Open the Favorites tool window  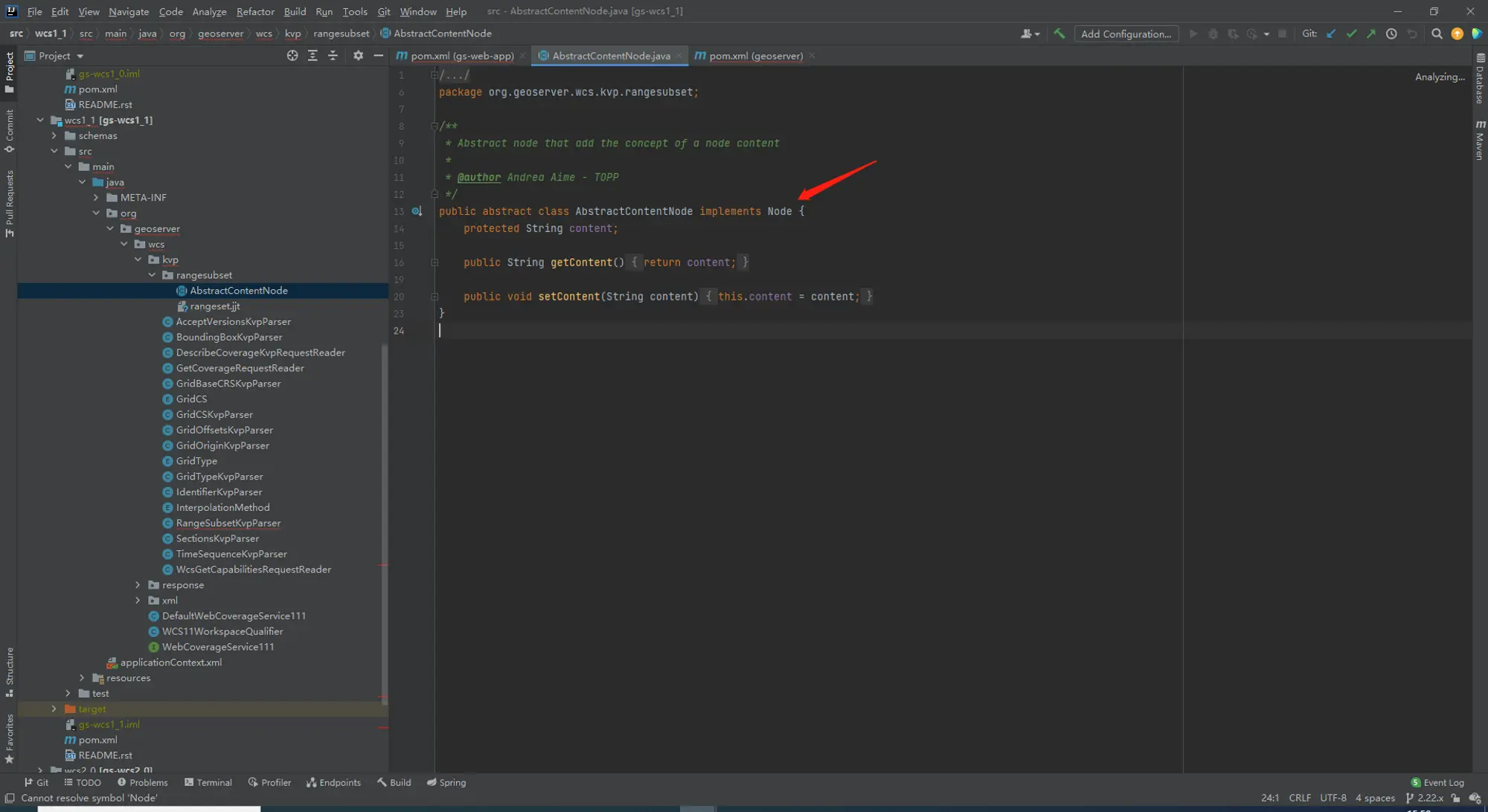9,738
